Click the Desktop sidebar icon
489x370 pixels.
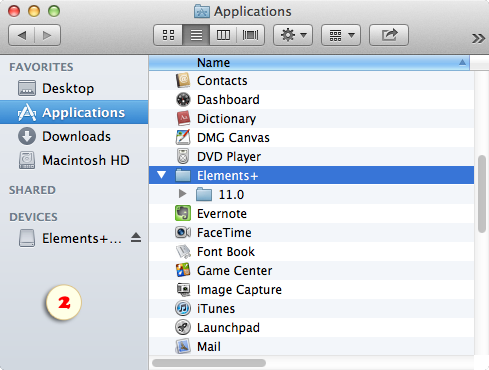pos(27,88)
